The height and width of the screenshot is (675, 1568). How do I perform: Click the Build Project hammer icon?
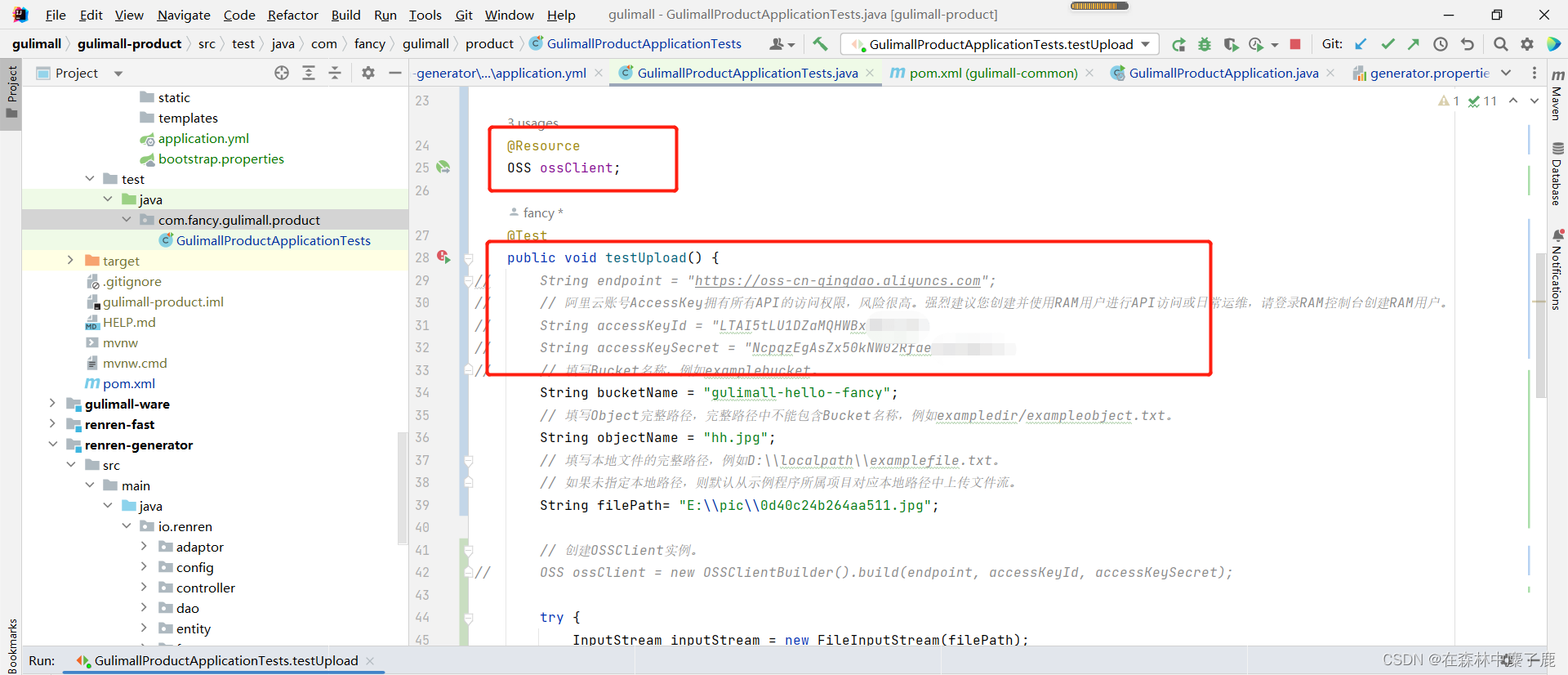[x=820, y=44]
